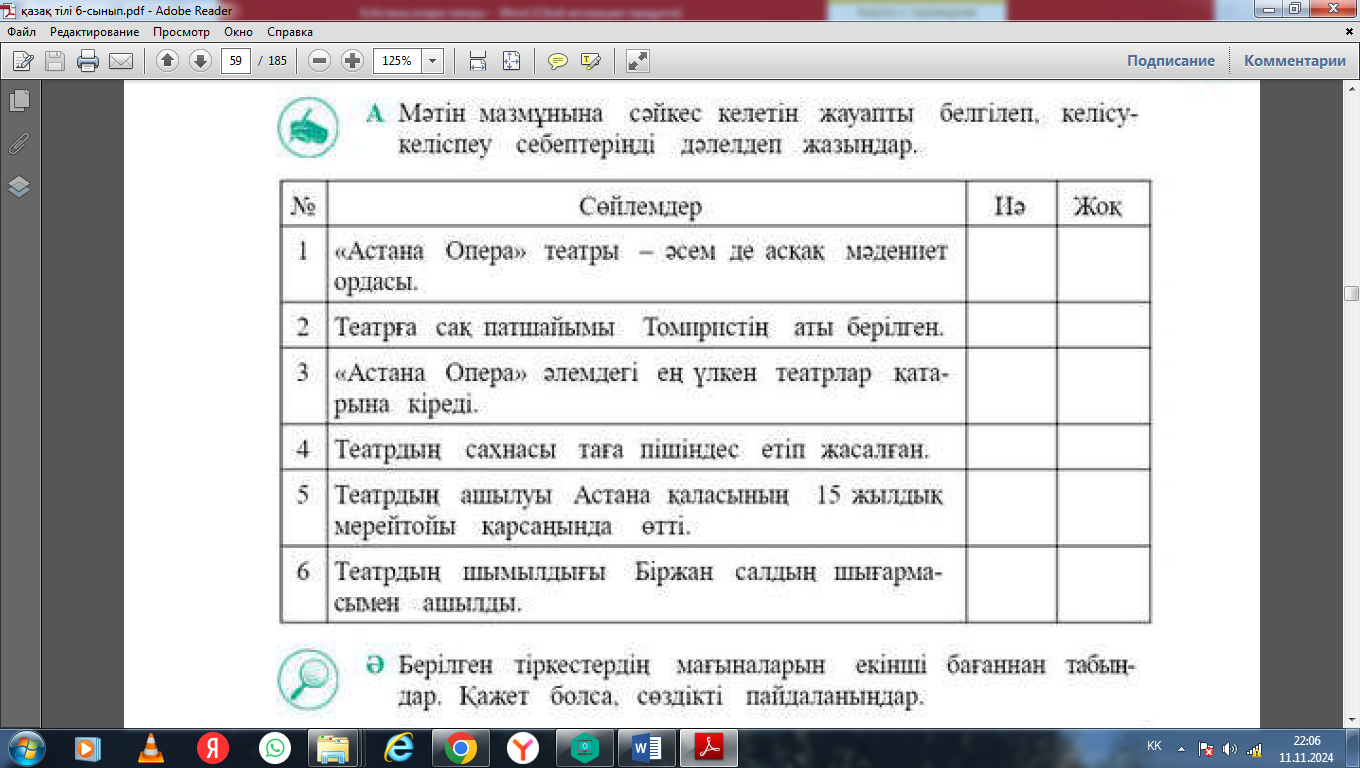Screen dimensions: 1360x768
Task: Zoom in with the plus button
Action: tap(353, 61)
